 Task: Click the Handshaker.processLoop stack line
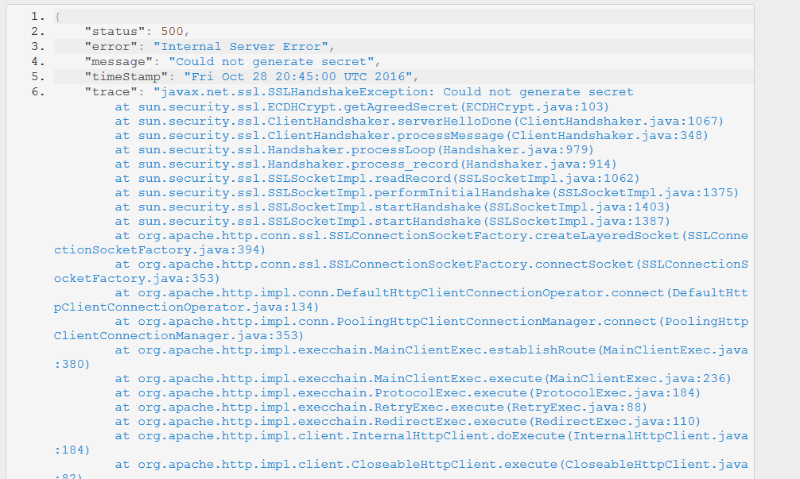click(354, 149)
